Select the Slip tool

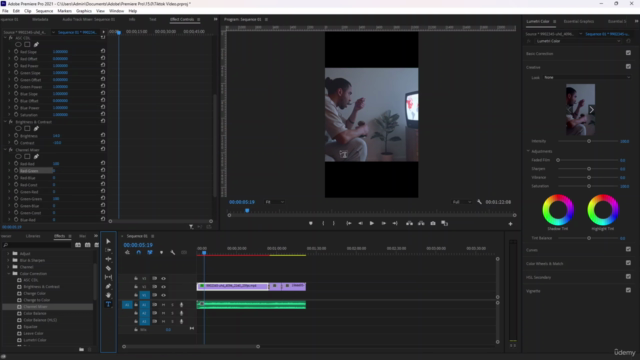click(x=108, y=277)
